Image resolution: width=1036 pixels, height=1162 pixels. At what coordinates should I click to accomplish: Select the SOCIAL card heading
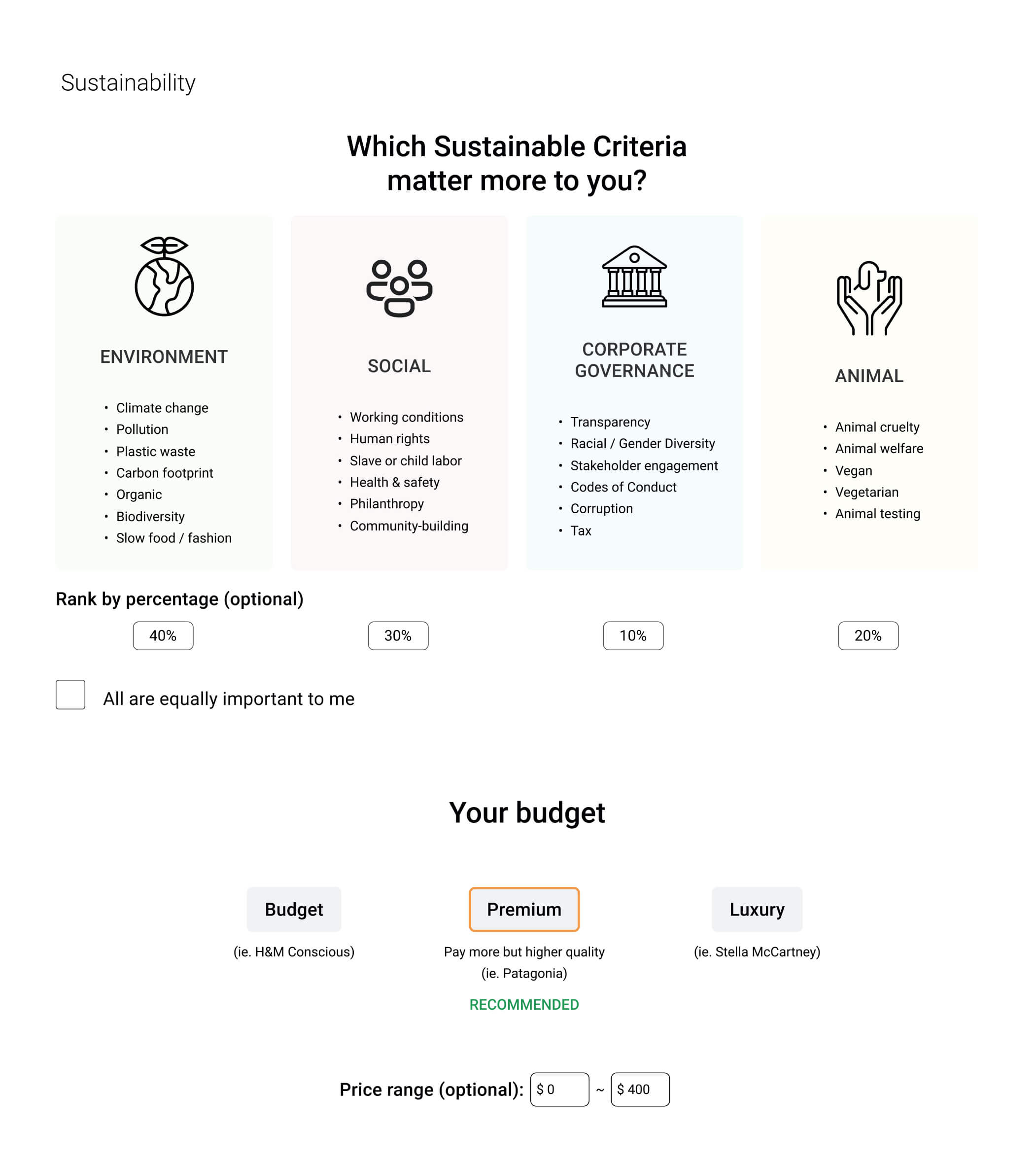(399, 366)
